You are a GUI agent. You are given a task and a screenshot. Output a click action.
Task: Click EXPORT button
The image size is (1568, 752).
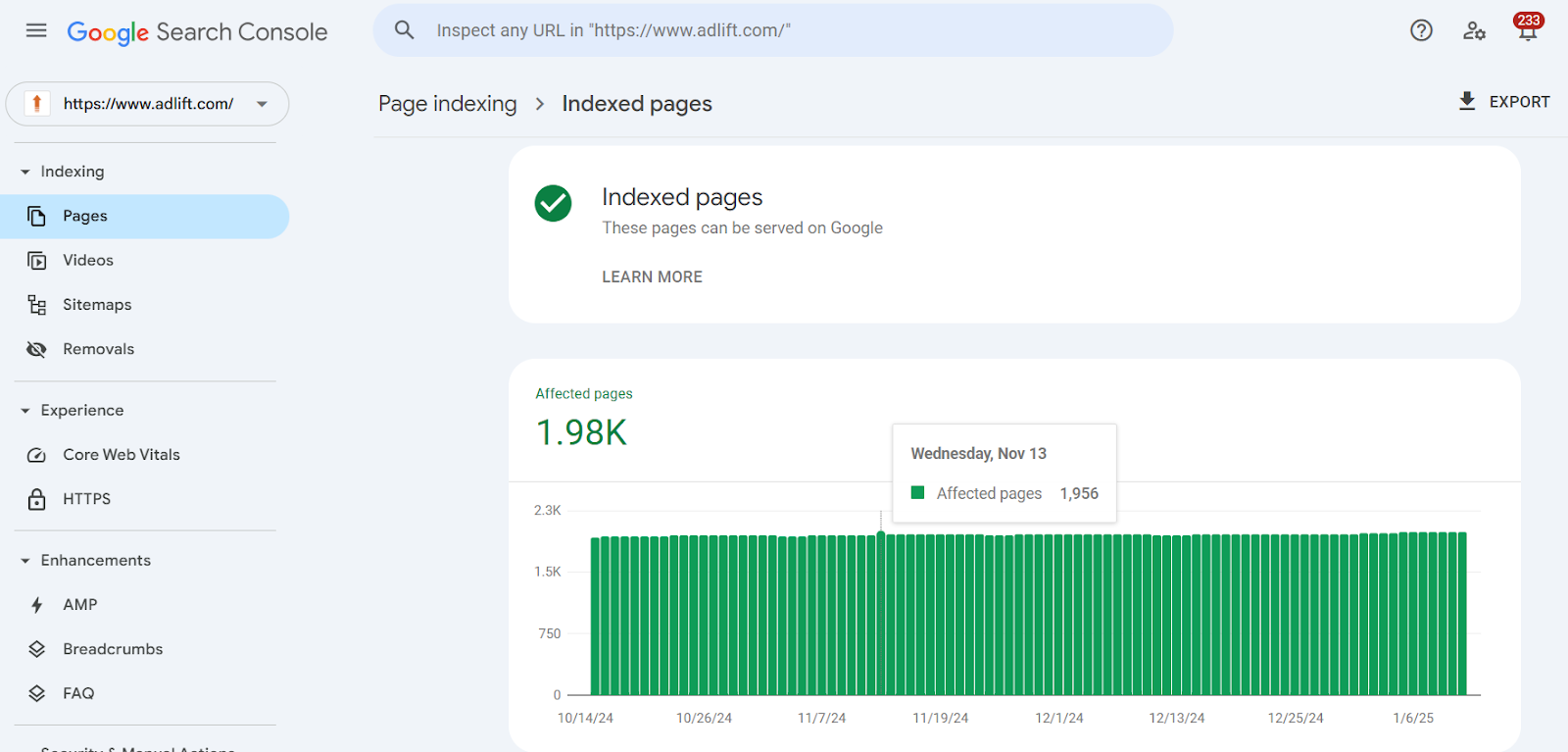(x=1504, y=101)
